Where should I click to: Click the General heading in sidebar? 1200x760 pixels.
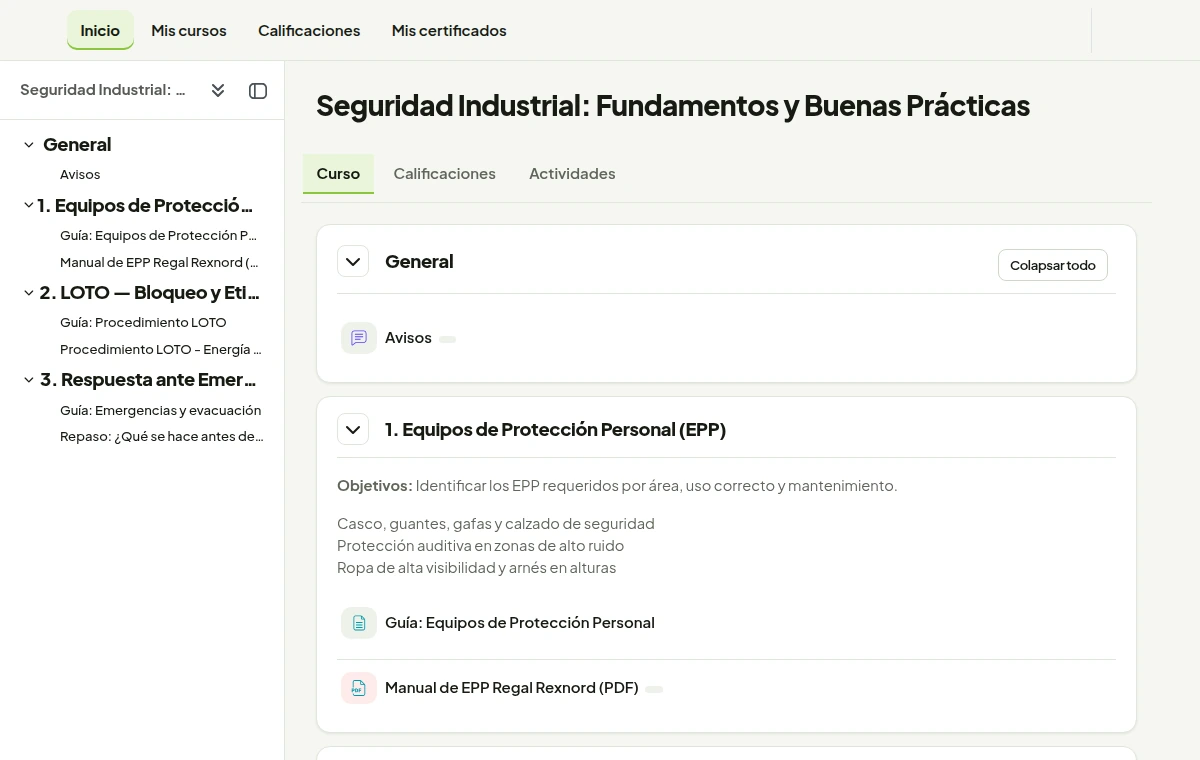pos(77,145)
